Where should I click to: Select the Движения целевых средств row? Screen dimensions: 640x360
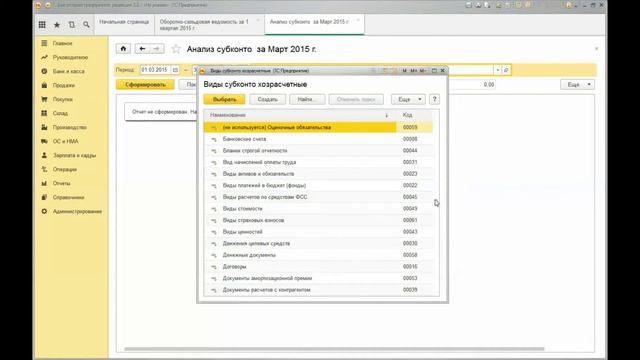click(318, 243)
